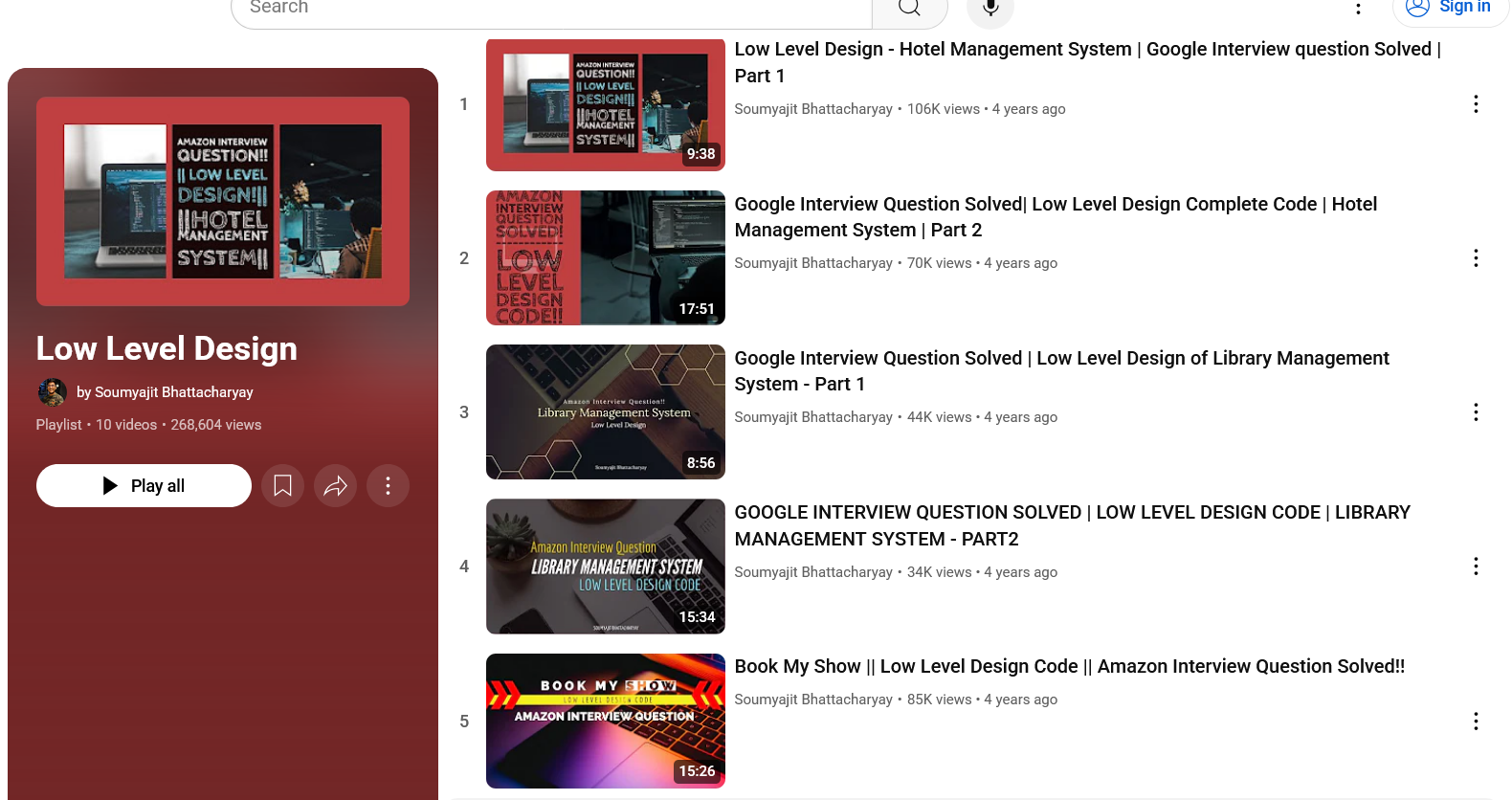Image resolution: width=1512 pixels, height=800 pixels.
Task: Play the 9:38 Hotel Management System thumbnail
Action: pos(606,104)
